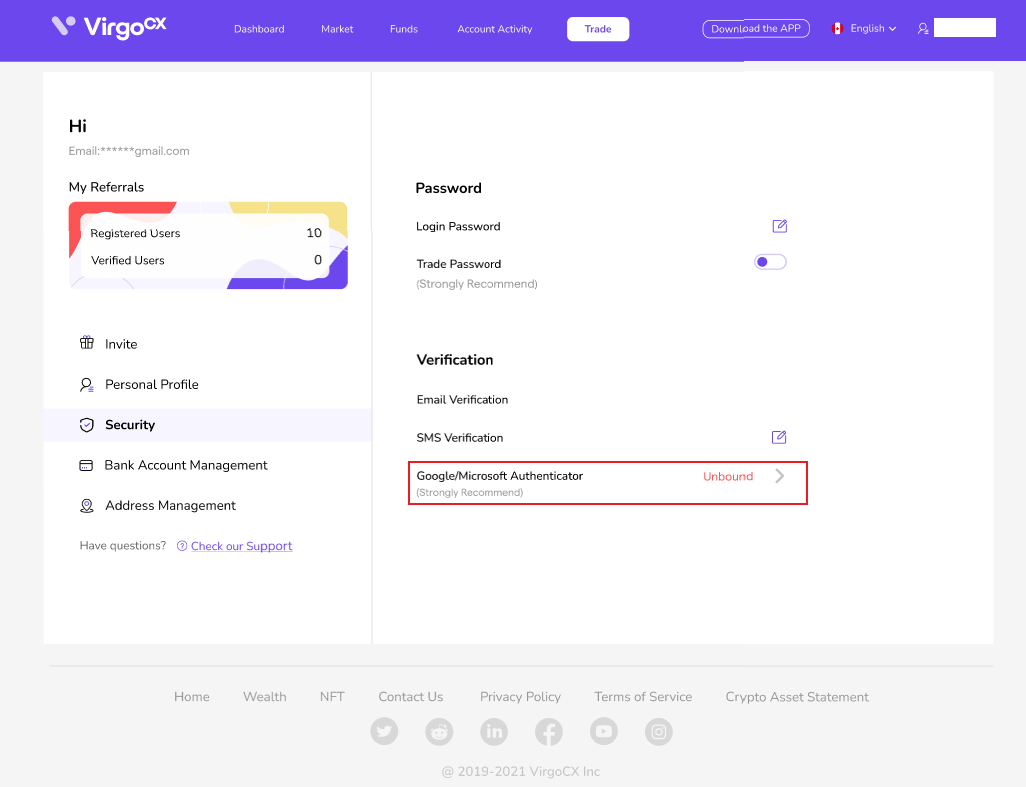Click the user account icon in header

pyautogui.click(x=923, y=29)
